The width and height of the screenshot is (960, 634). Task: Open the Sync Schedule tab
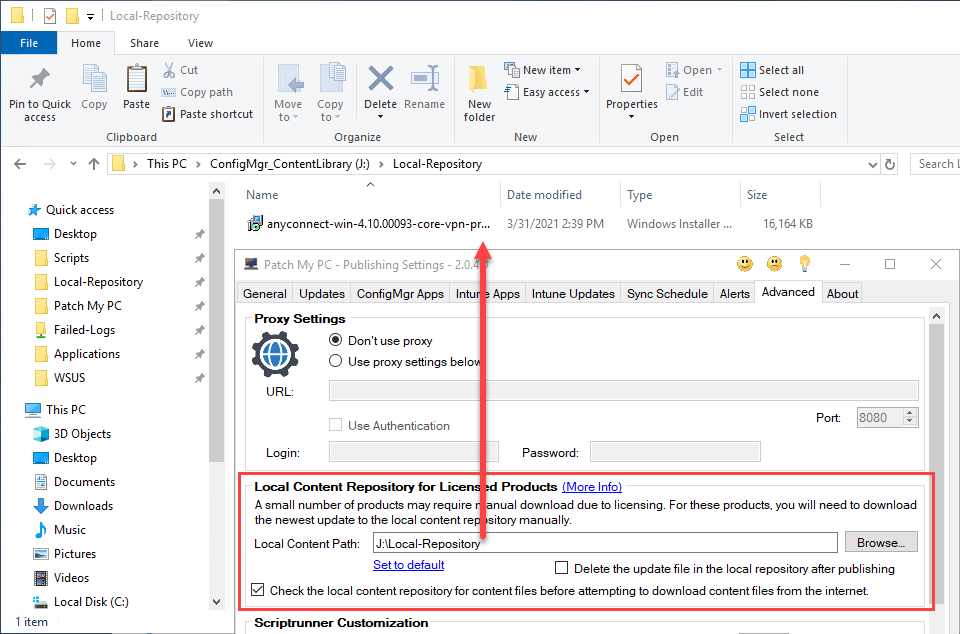pos(667,294)
